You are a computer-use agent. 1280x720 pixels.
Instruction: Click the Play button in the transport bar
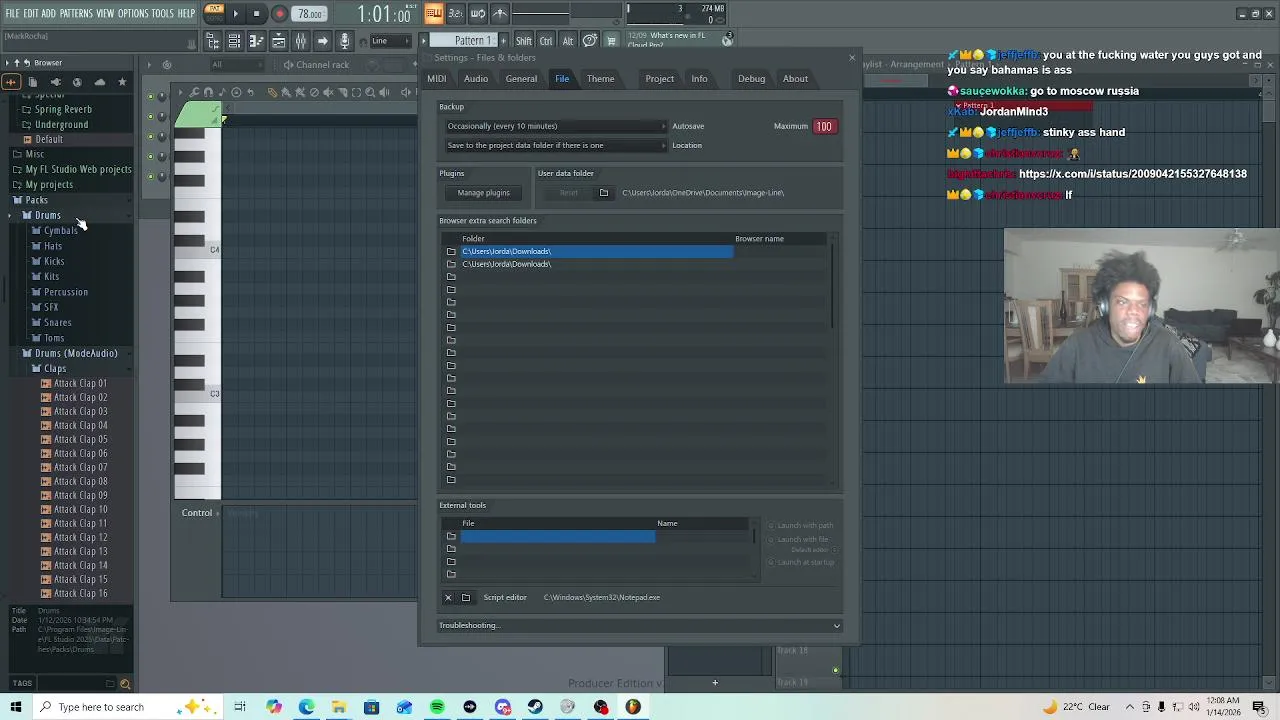(x=236, y=14)
